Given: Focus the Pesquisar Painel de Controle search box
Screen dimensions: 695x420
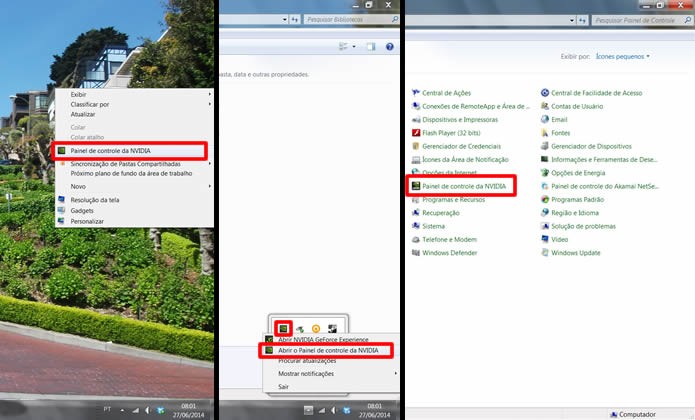Looking at the screenshot, I should pyautogui.click(x=642, y=20).
